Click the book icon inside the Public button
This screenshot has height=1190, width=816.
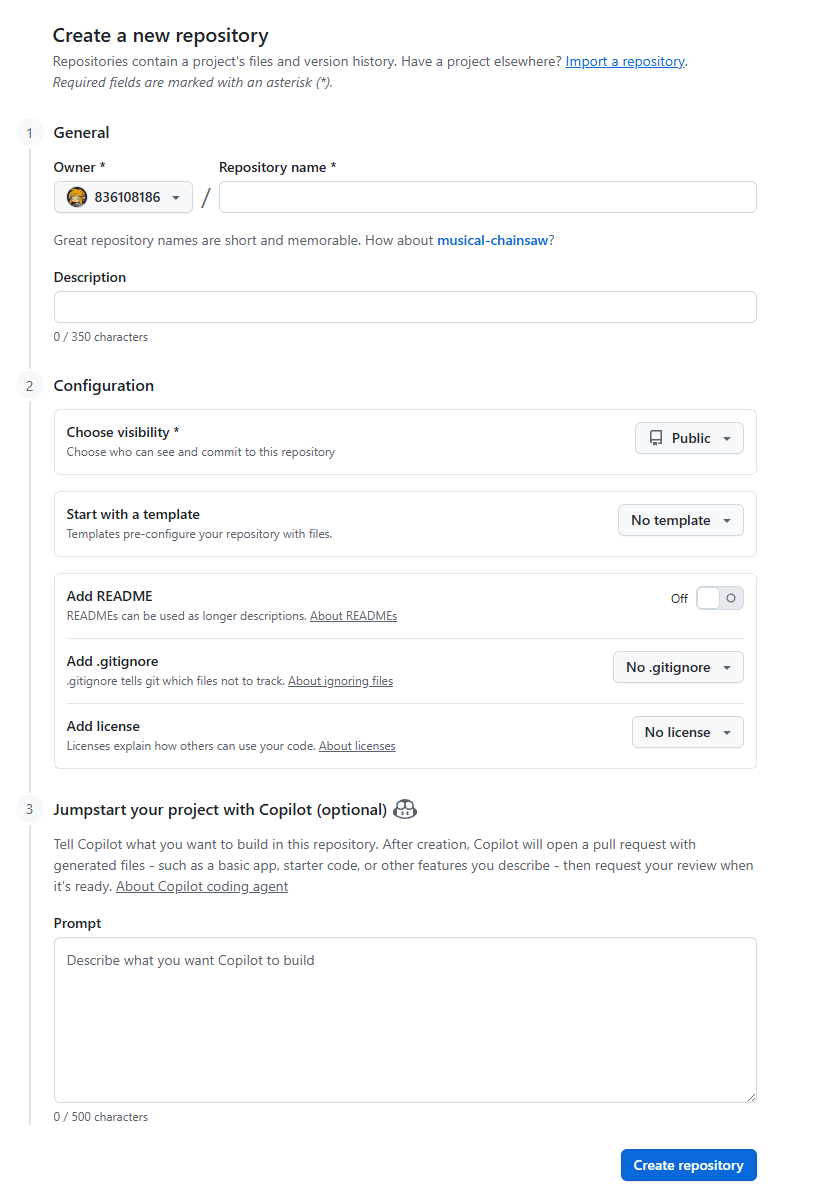(657, 438)
